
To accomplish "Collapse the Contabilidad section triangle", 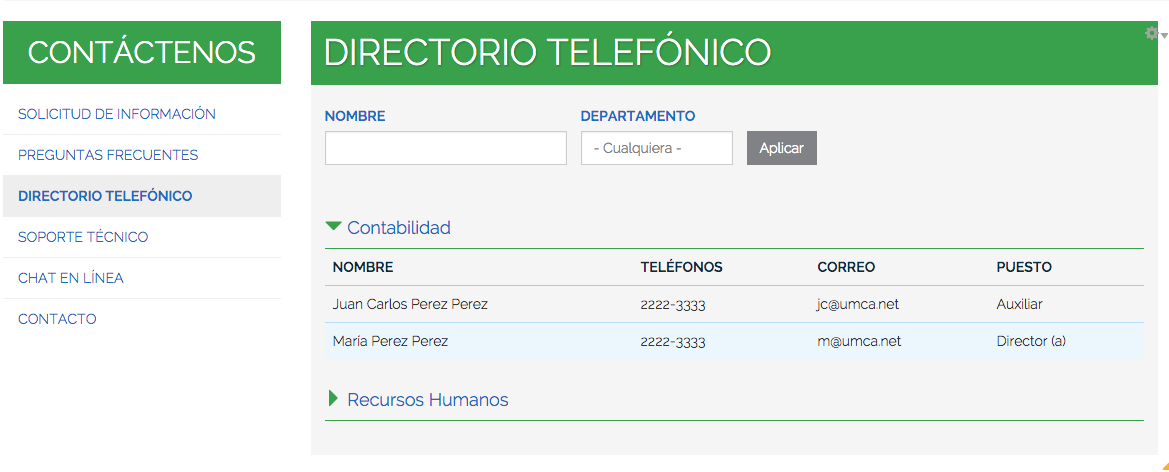I will pos(334,227).
